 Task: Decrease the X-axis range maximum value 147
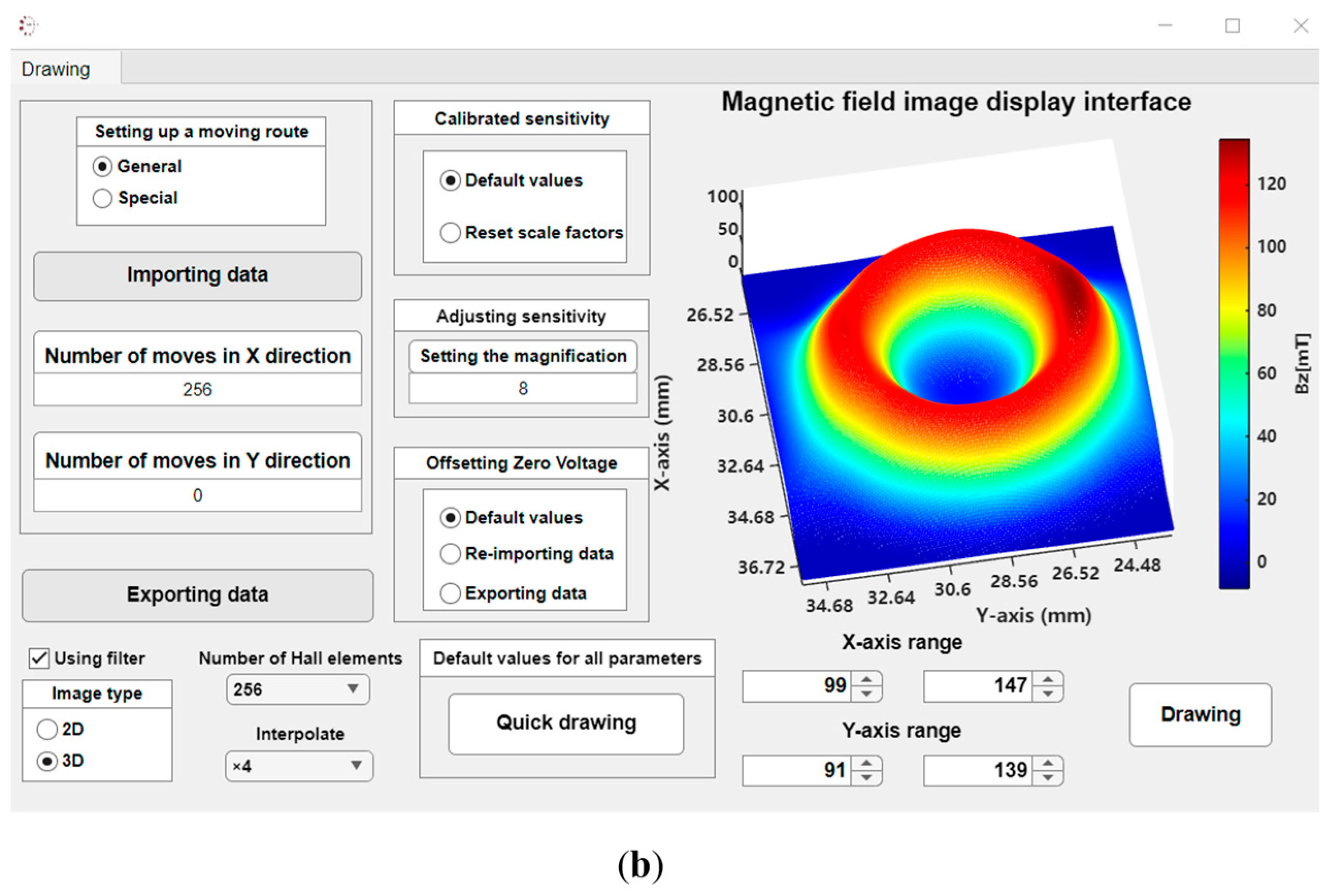(1047, 693)
